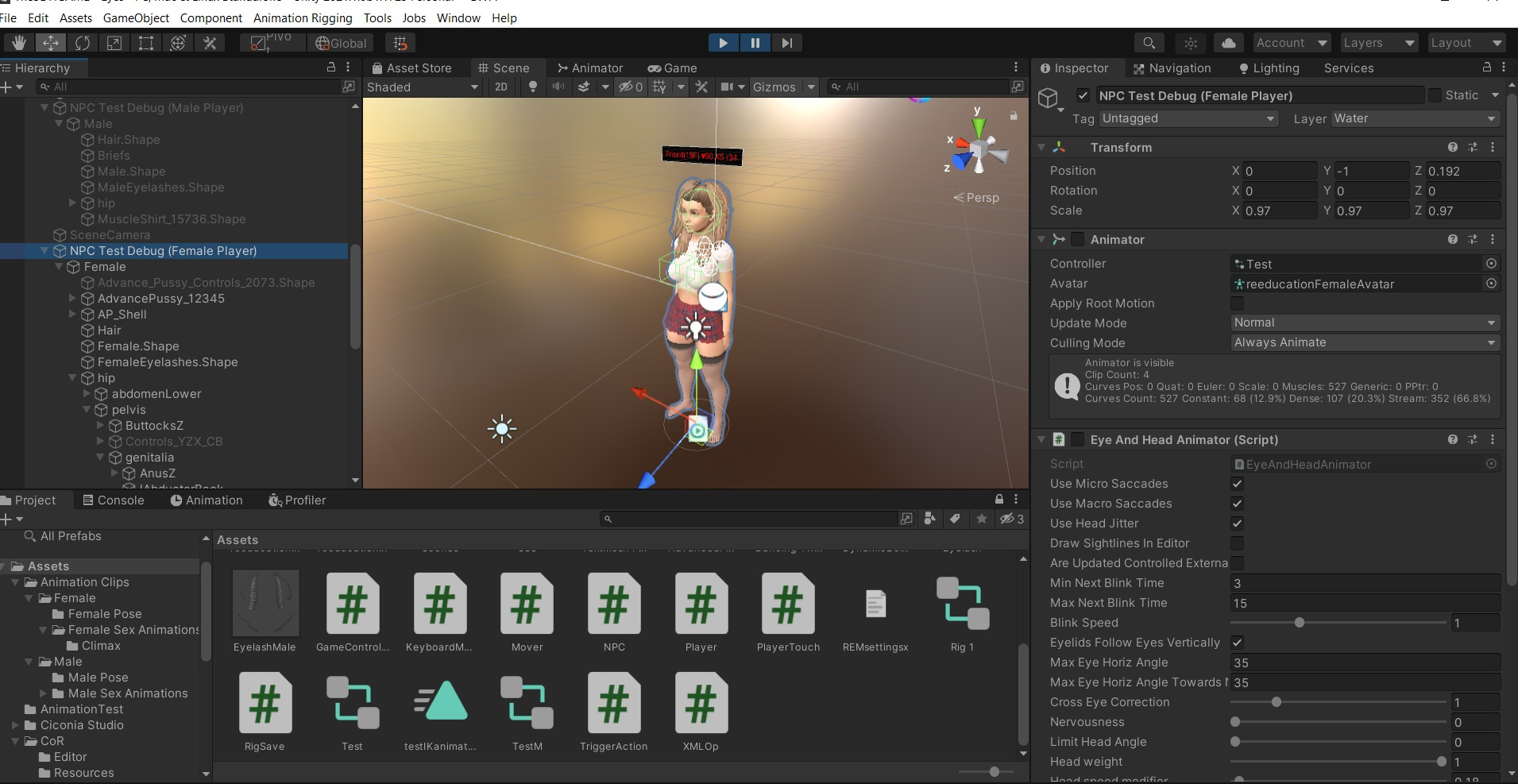This screenshot has width=1518, height=784.
Task: Select the Rotate tool in toolbar
Action: coord(83,43)
